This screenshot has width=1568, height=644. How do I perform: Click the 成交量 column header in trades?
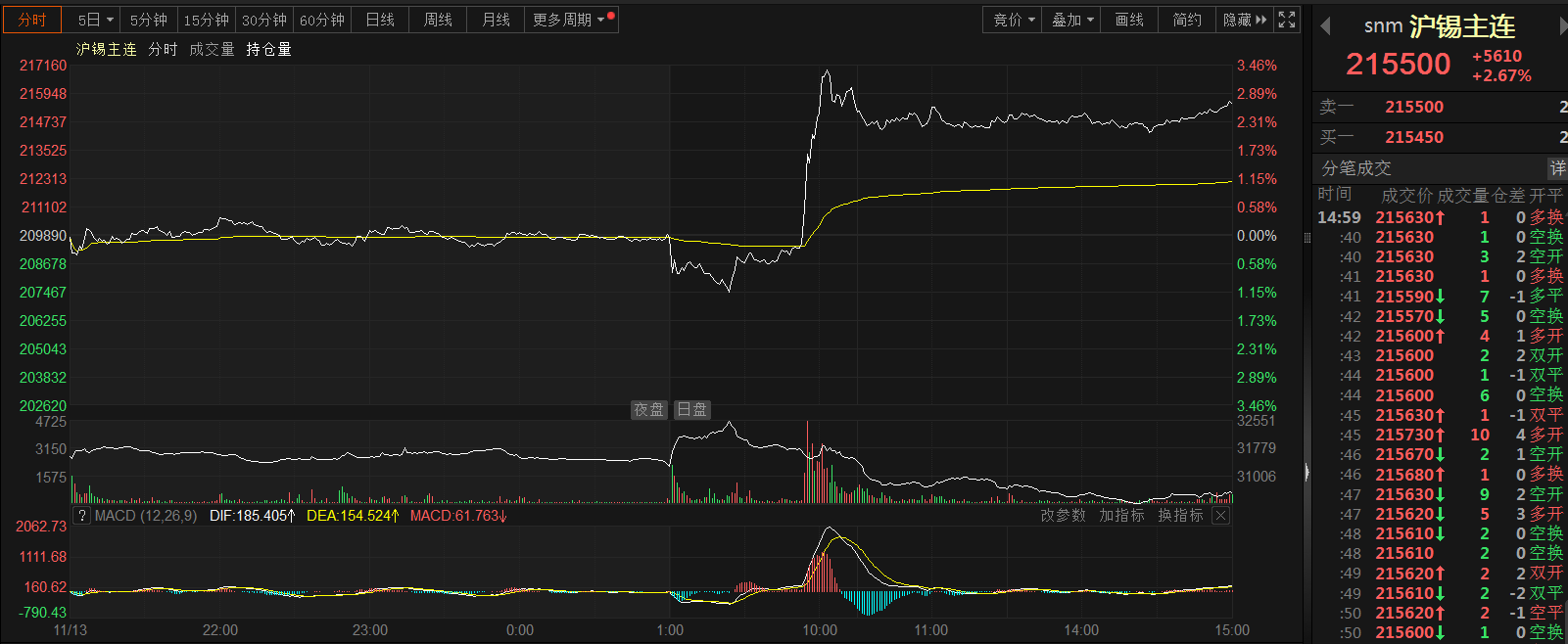1463,196
